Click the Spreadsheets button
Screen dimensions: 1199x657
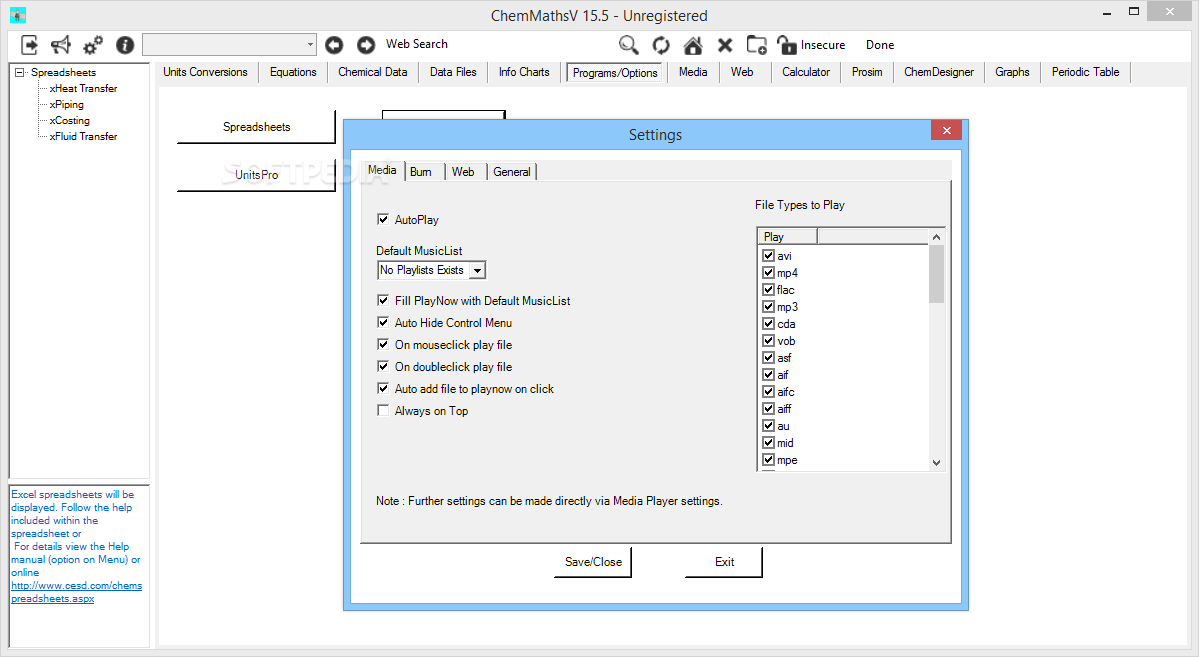pos(256,127)
